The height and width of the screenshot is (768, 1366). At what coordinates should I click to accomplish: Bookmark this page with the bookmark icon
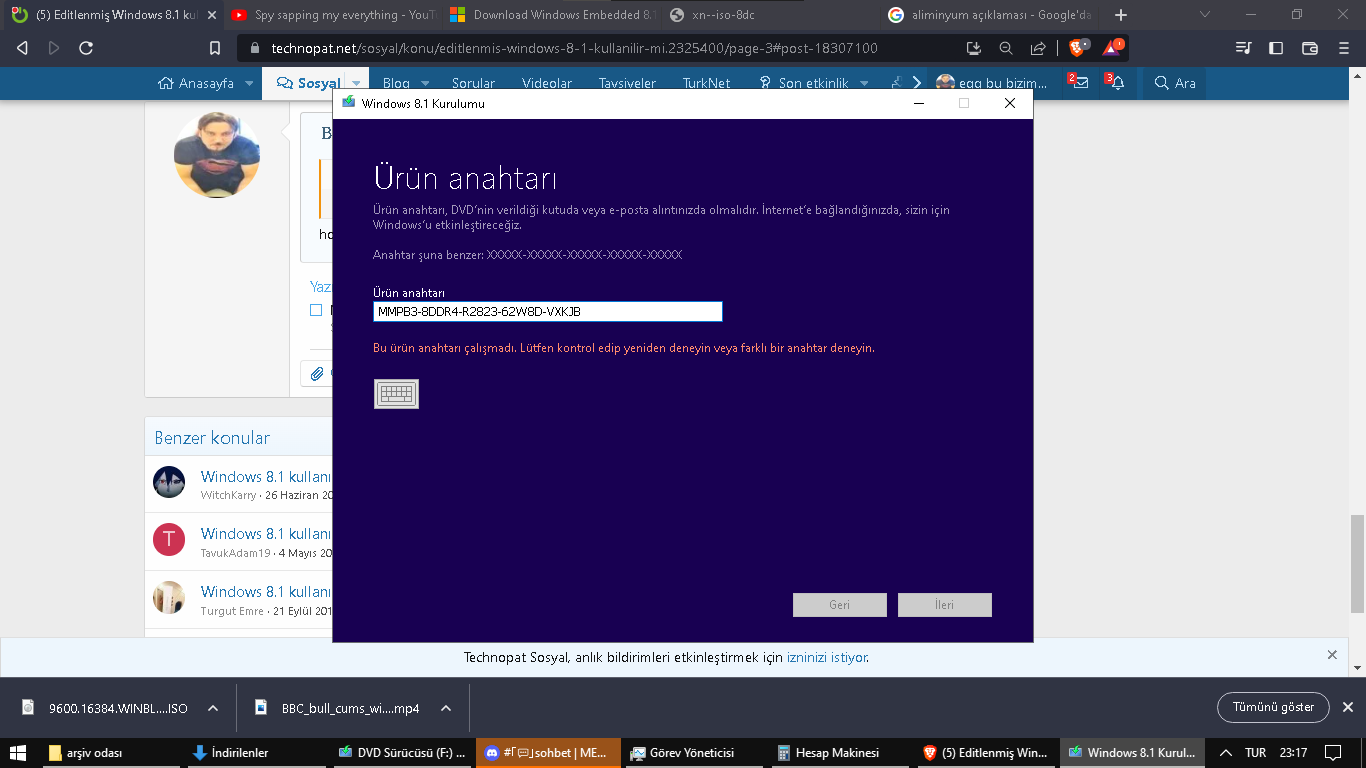[x=215, y=48]
